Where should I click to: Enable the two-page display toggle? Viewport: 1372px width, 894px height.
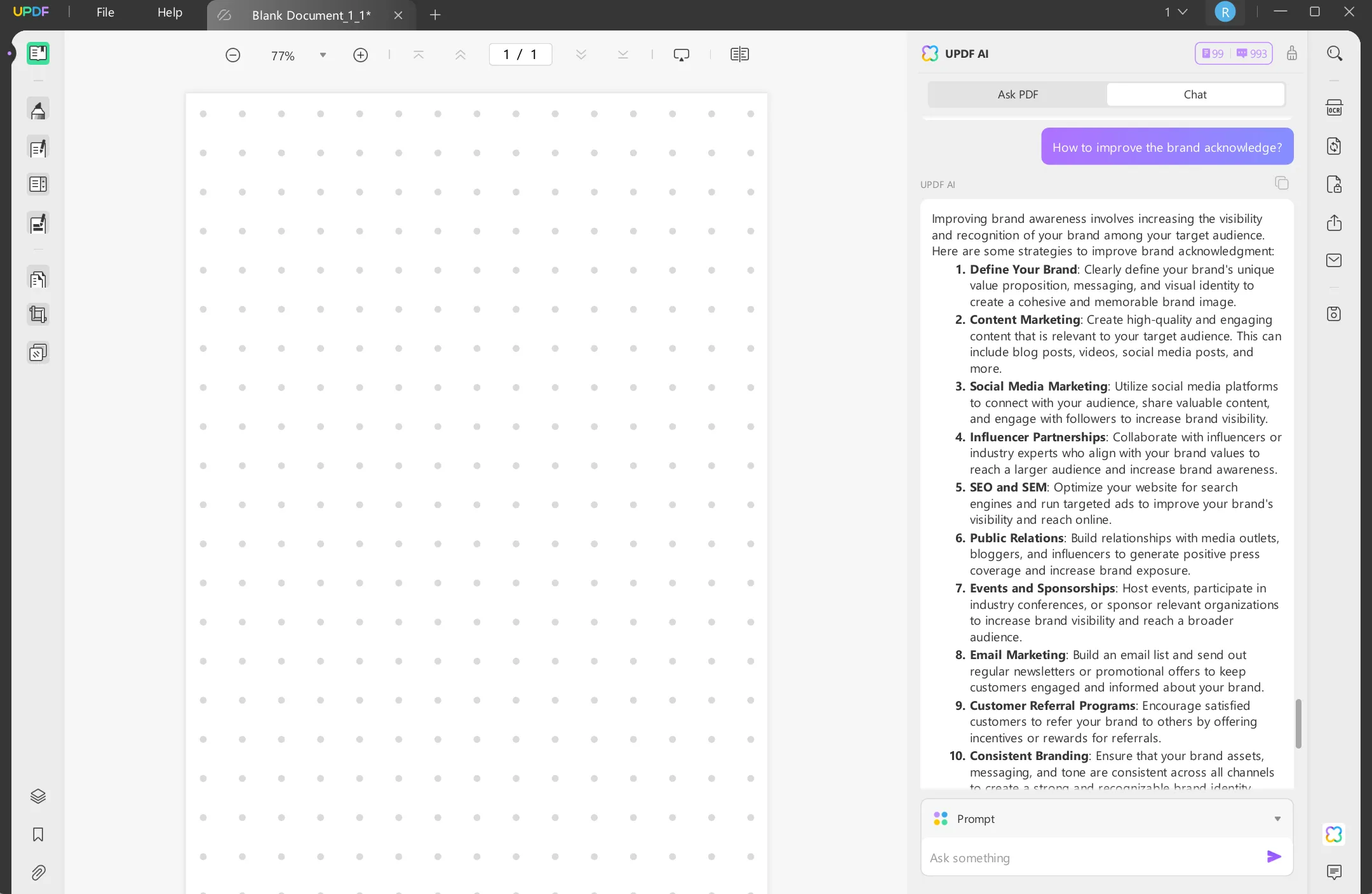pyautogui.click(x=740, y=54)
